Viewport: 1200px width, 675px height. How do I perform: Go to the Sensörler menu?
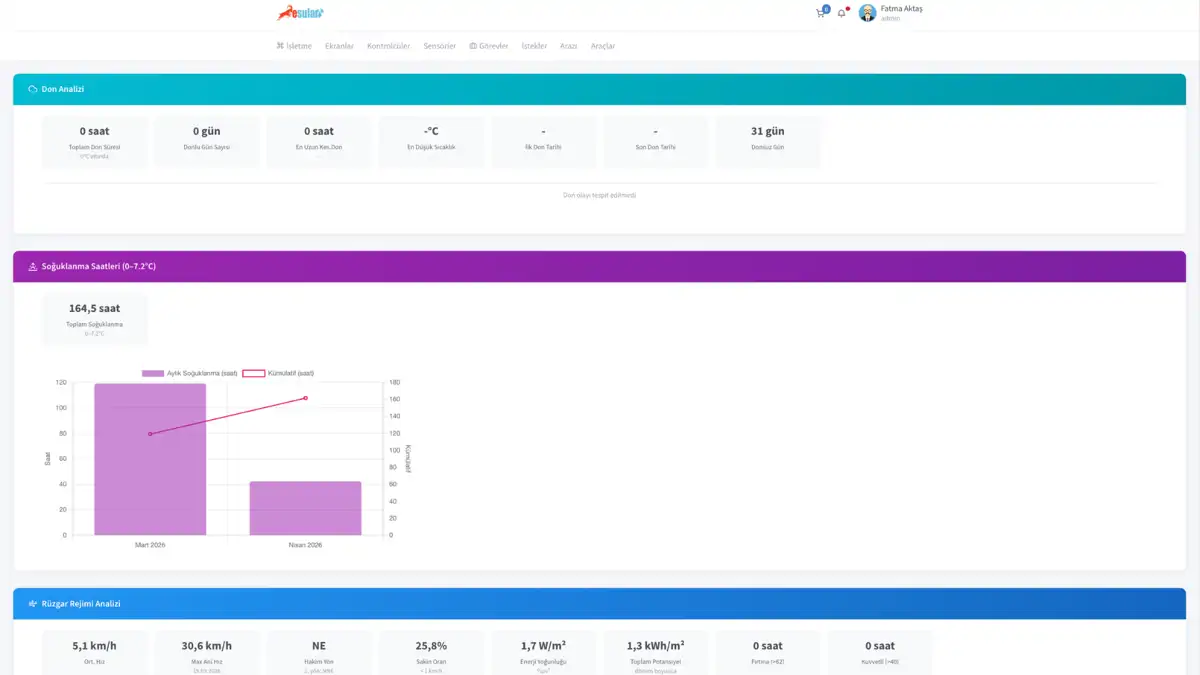pyautogui.click(x=440, y=46)
